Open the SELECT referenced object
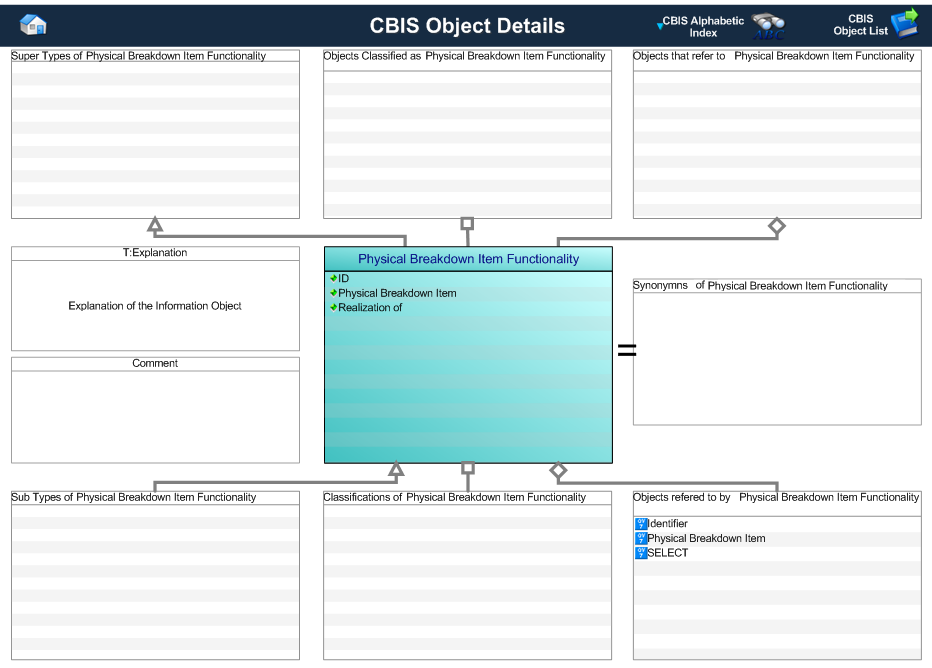 [667, 553]
